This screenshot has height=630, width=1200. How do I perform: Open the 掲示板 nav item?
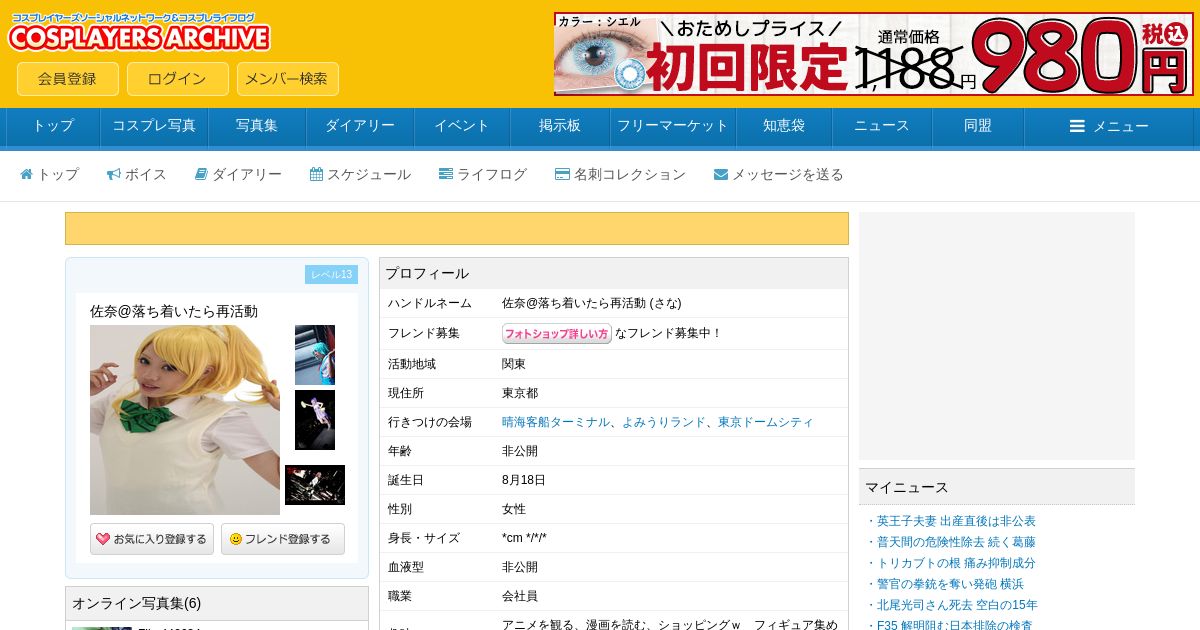point(560,126)
